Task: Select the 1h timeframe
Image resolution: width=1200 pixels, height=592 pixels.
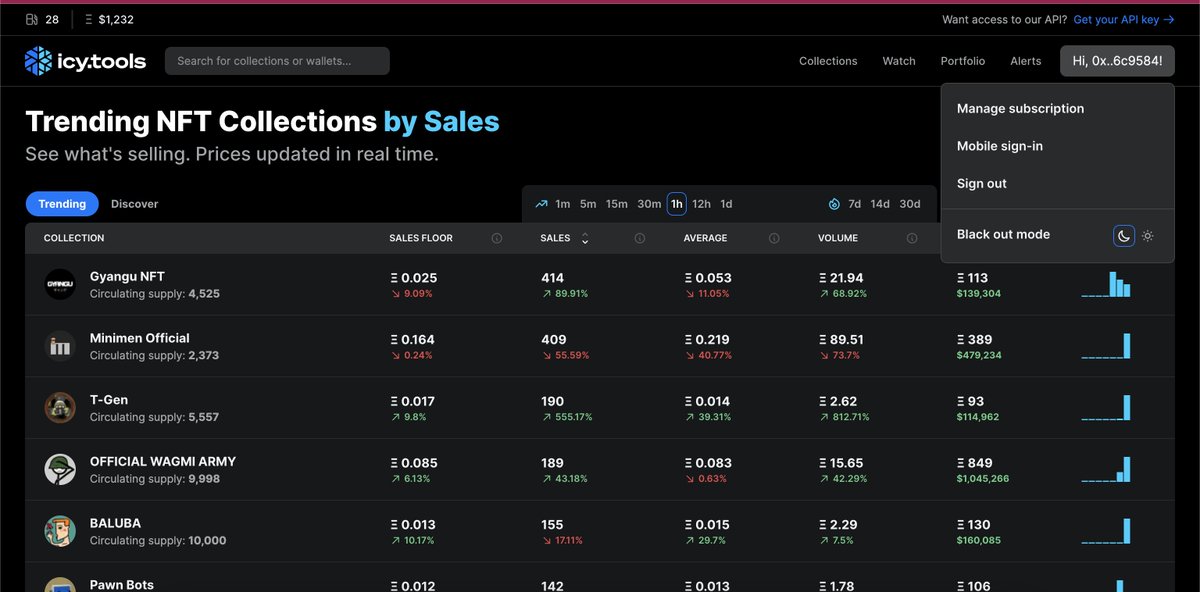Action: coord(677,204)
